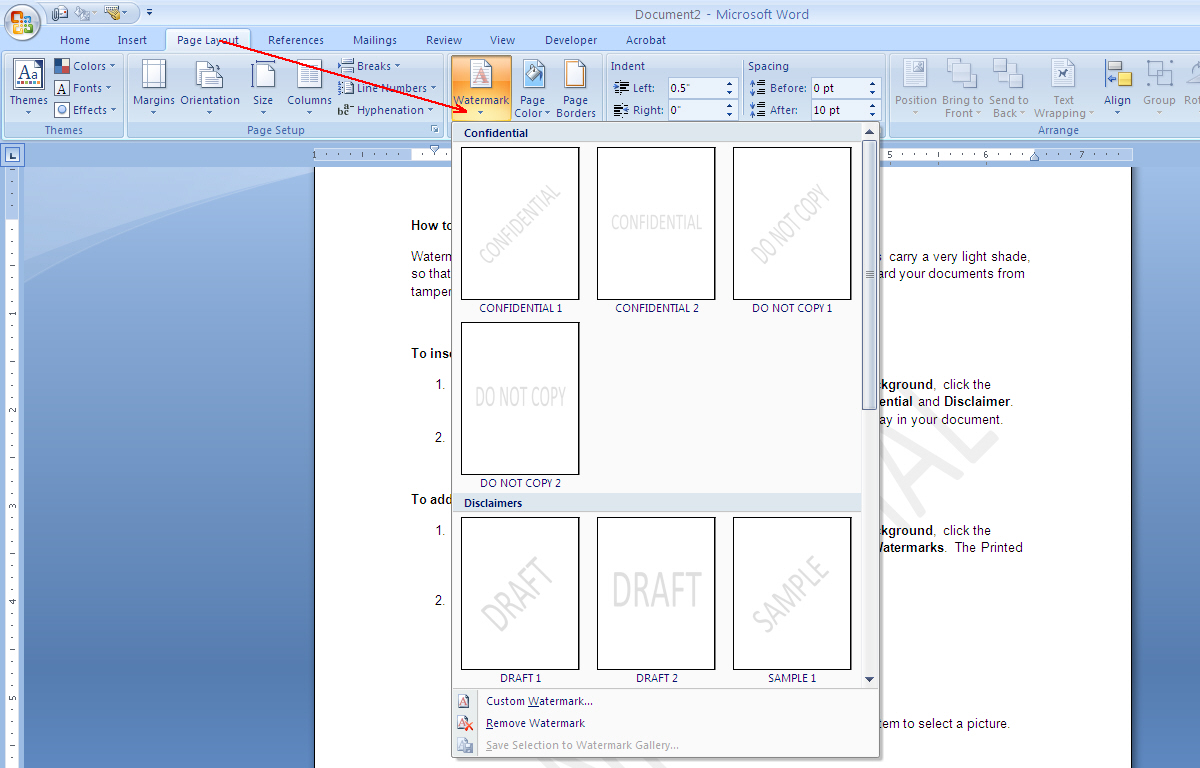Viewport: 1200px width, 768px height.
Task: Switch to the Mailings tab
Action: (x=374, y=40)
